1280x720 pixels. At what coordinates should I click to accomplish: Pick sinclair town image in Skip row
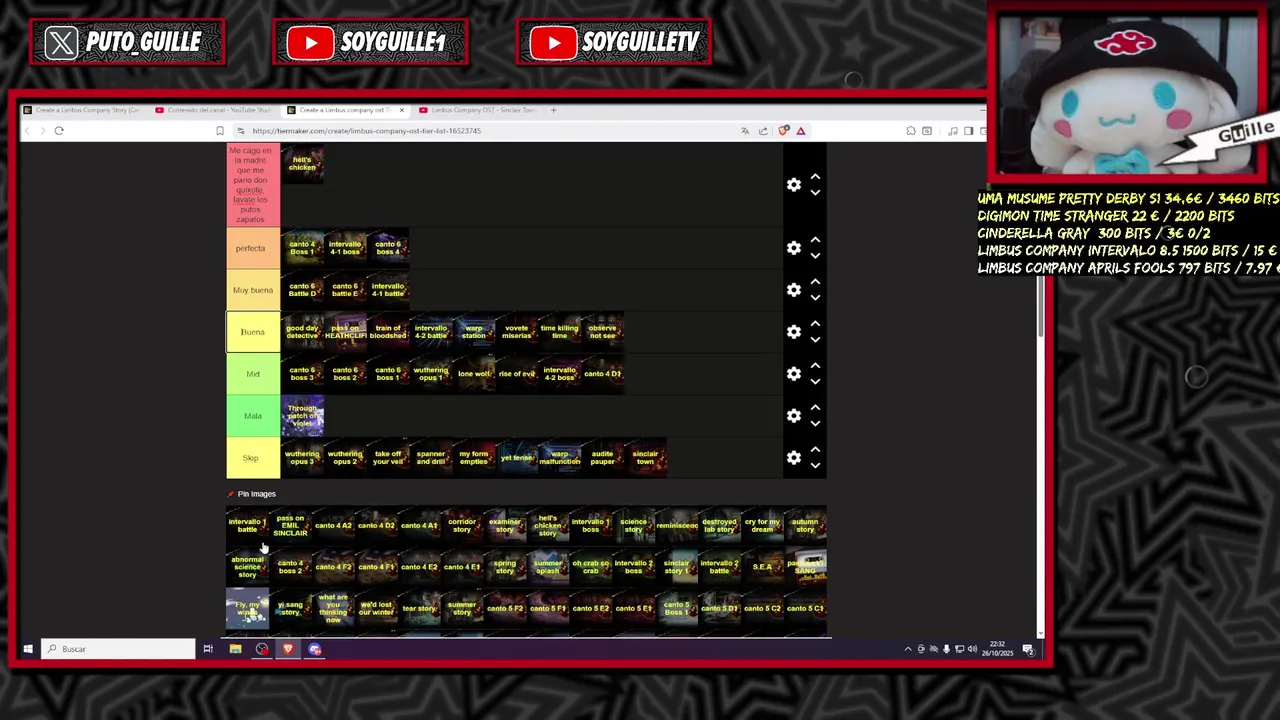pos(645,458)
